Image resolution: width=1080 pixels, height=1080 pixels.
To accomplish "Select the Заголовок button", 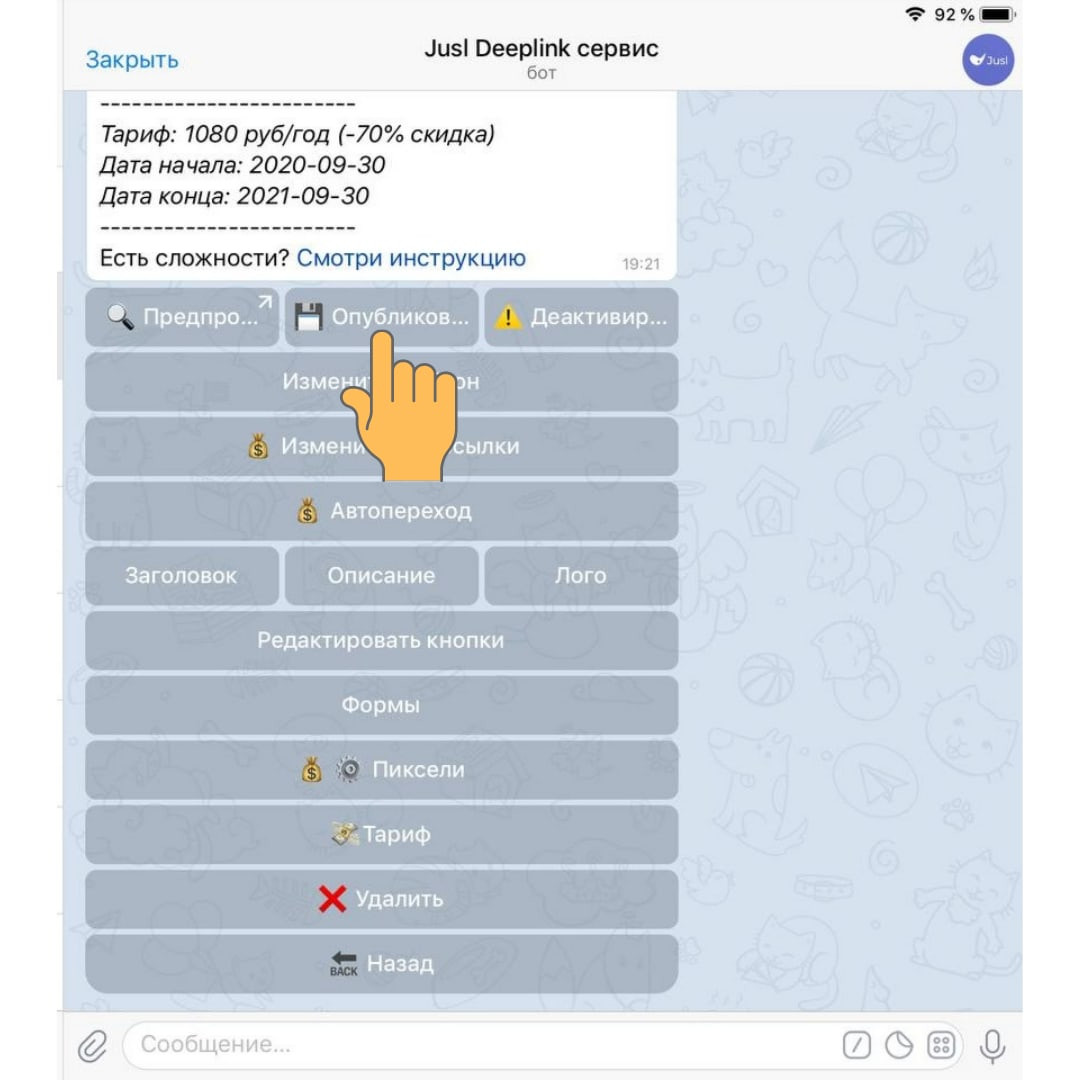I will tap(182, 576).
